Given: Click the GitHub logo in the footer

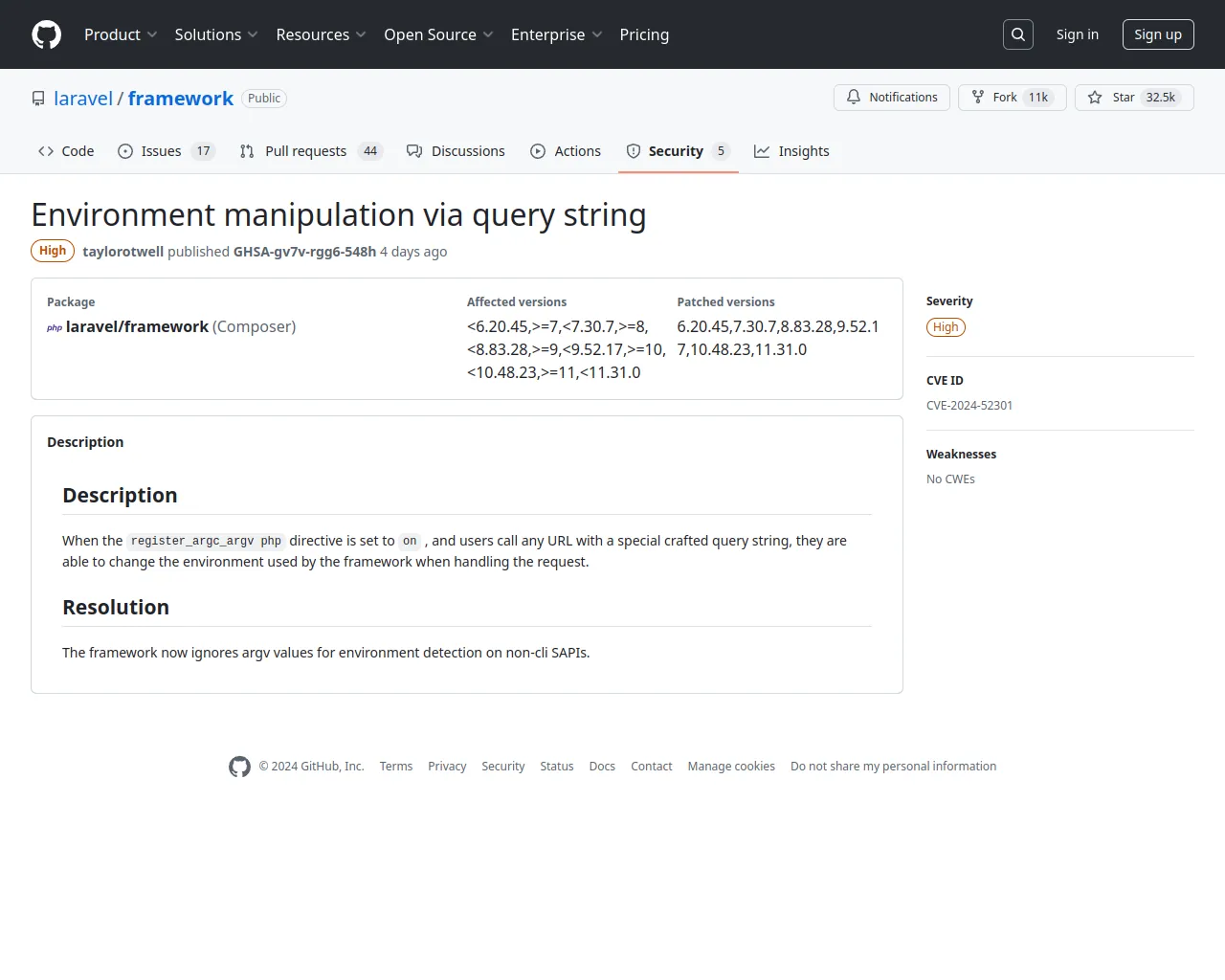Looking at the screenshot, I should [x=239, y=767].
